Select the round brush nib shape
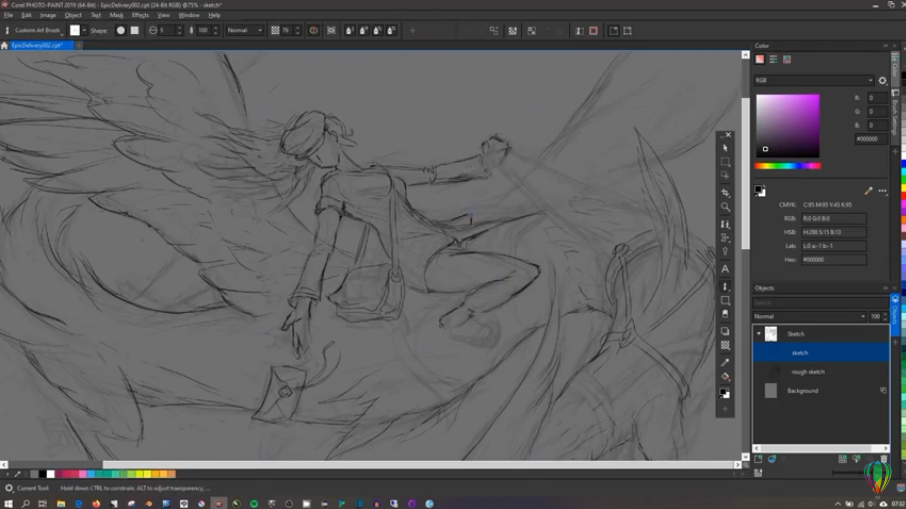 (121, 31)
